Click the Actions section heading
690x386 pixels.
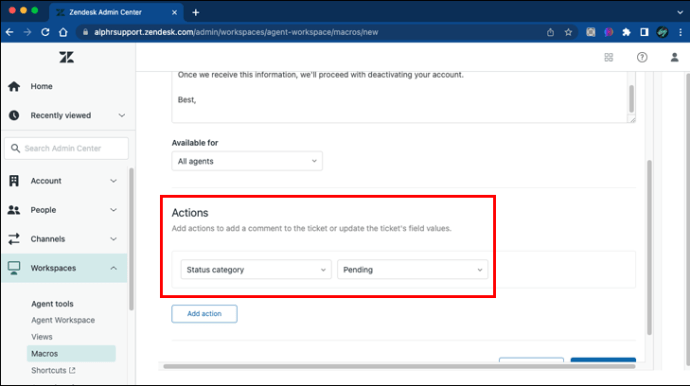tap(190, 213)
